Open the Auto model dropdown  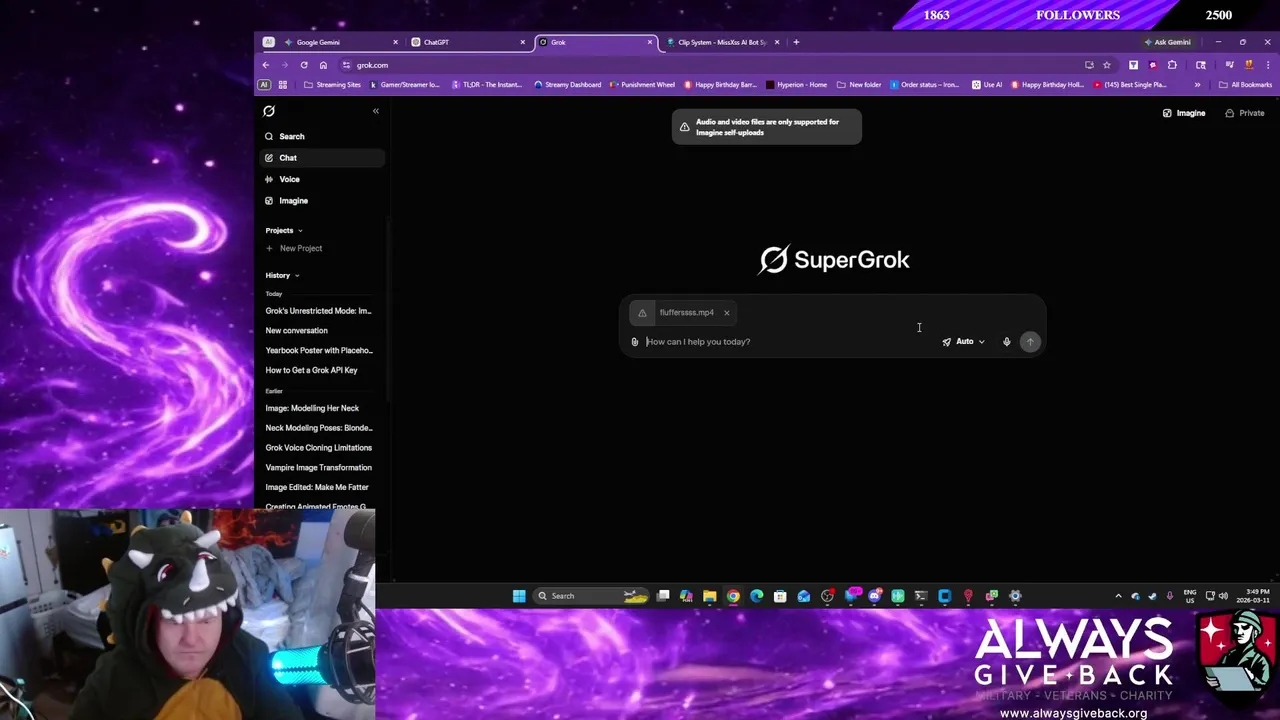point(964,342)
